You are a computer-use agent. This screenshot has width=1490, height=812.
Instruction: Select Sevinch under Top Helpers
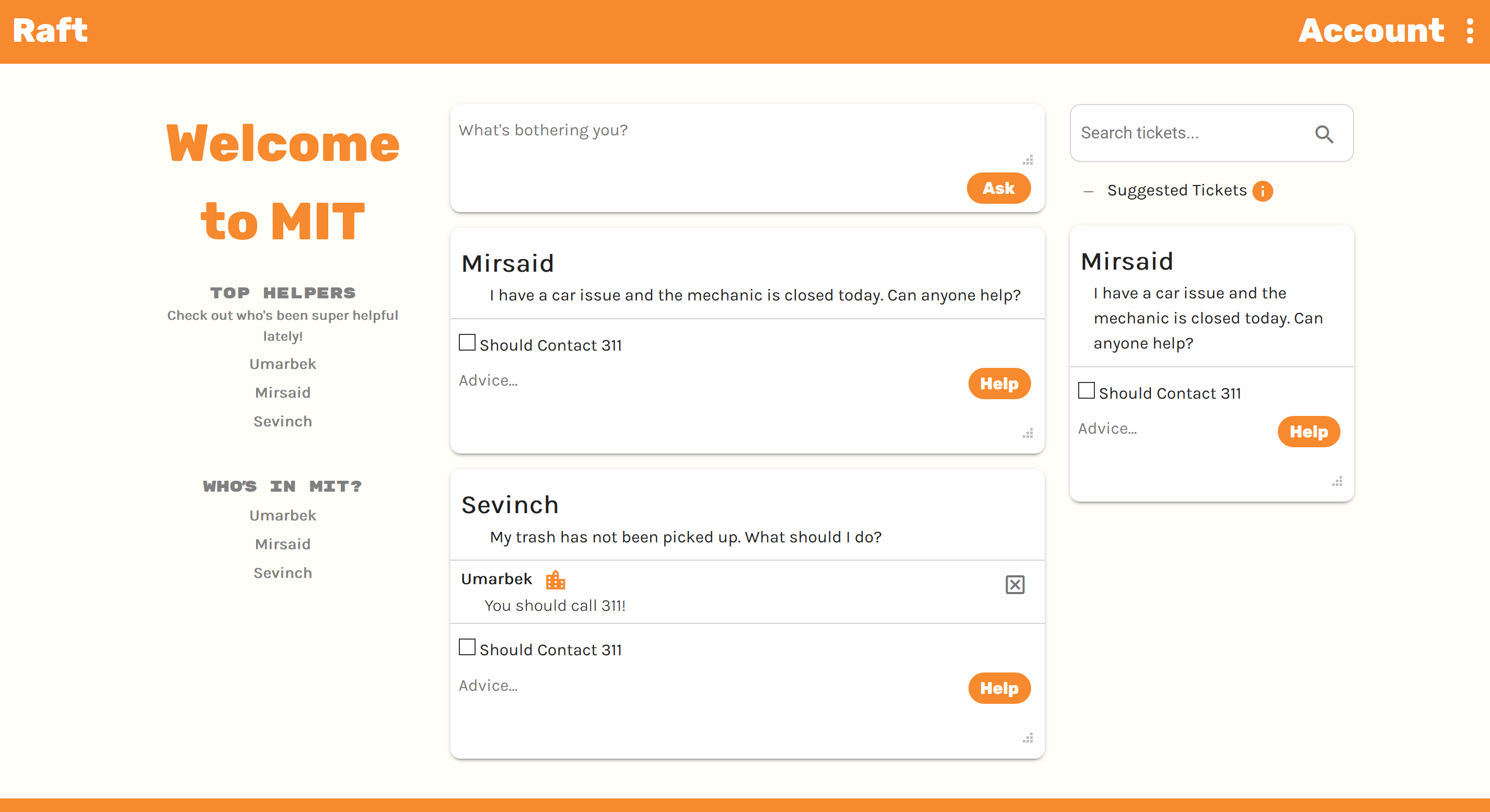[x=283, y=422]
